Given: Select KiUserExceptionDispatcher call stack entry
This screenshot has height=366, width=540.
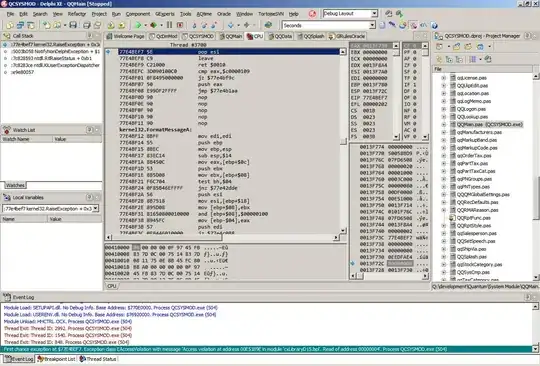Looking at the screenshot, I should pyautogui.click(x=55, y=65).
